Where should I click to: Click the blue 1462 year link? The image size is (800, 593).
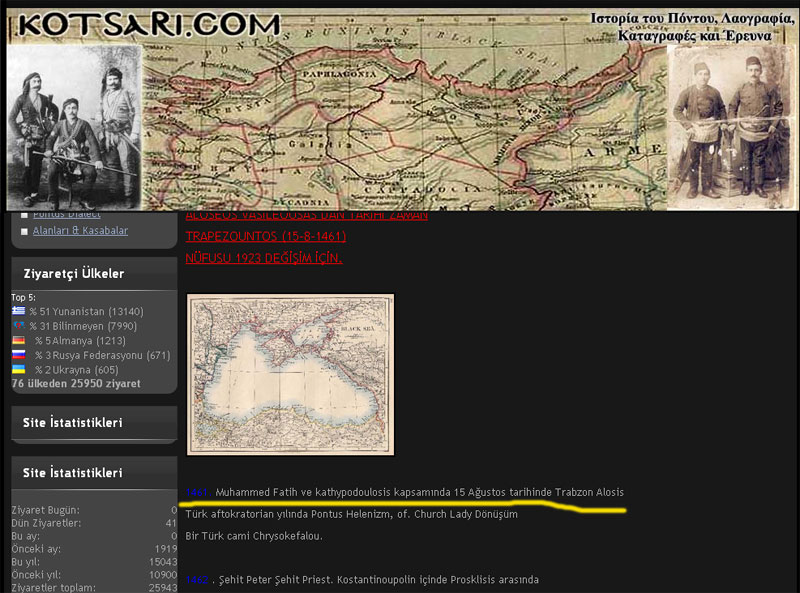coord(196,580)
